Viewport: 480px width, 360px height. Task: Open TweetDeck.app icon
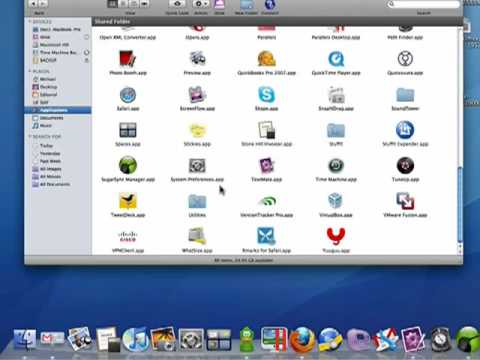point(128,201)
